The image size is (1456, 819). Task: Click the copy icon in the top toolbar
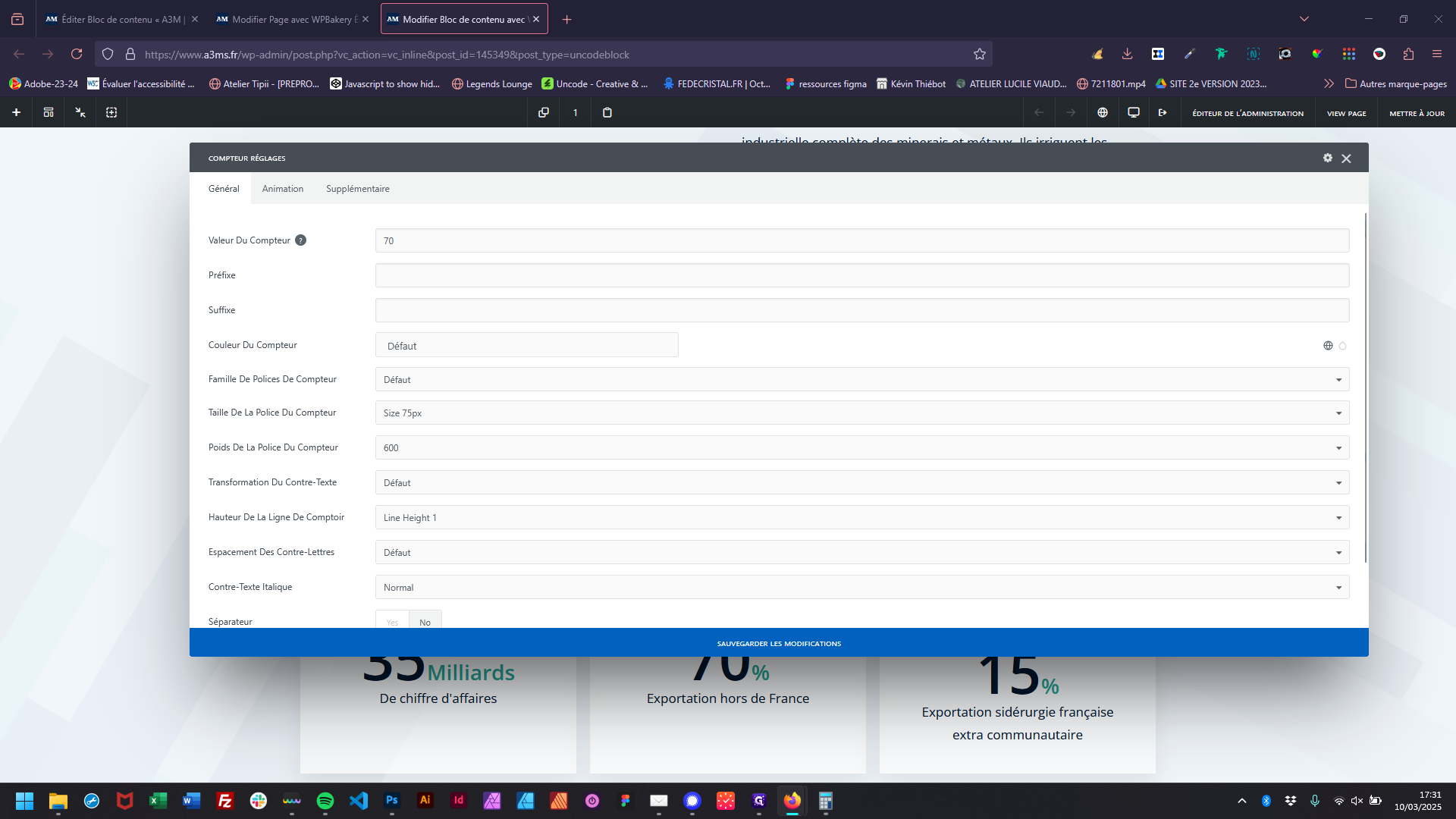coord(544,112)
